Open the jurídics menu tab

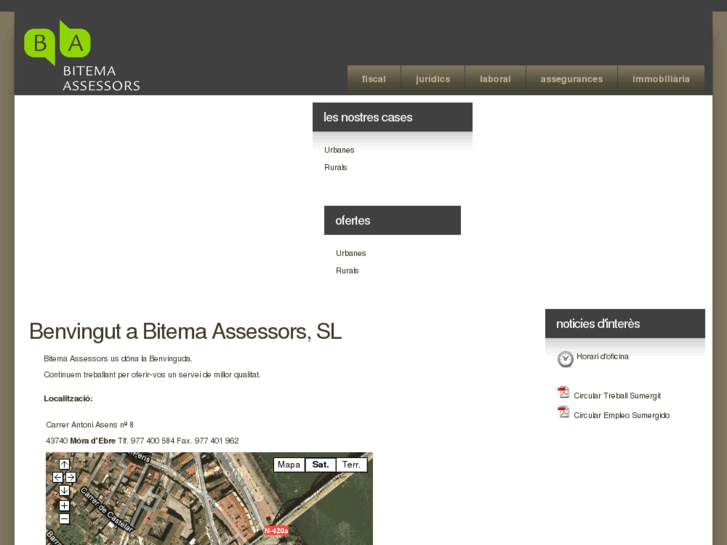click(x=433, y=79)
